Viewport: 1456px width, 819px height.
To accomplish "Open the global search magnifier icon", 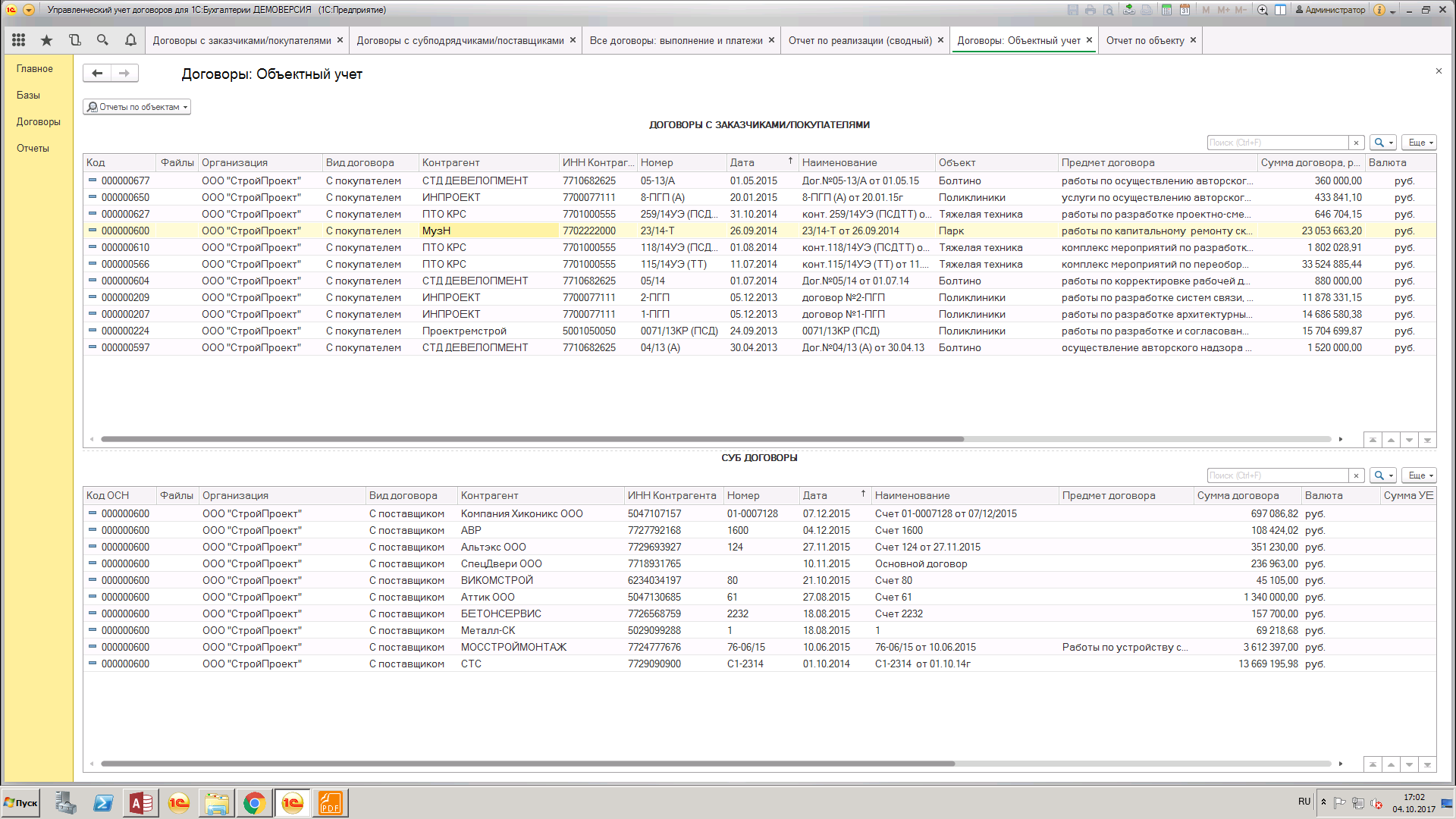I will (x=102, y=40).
